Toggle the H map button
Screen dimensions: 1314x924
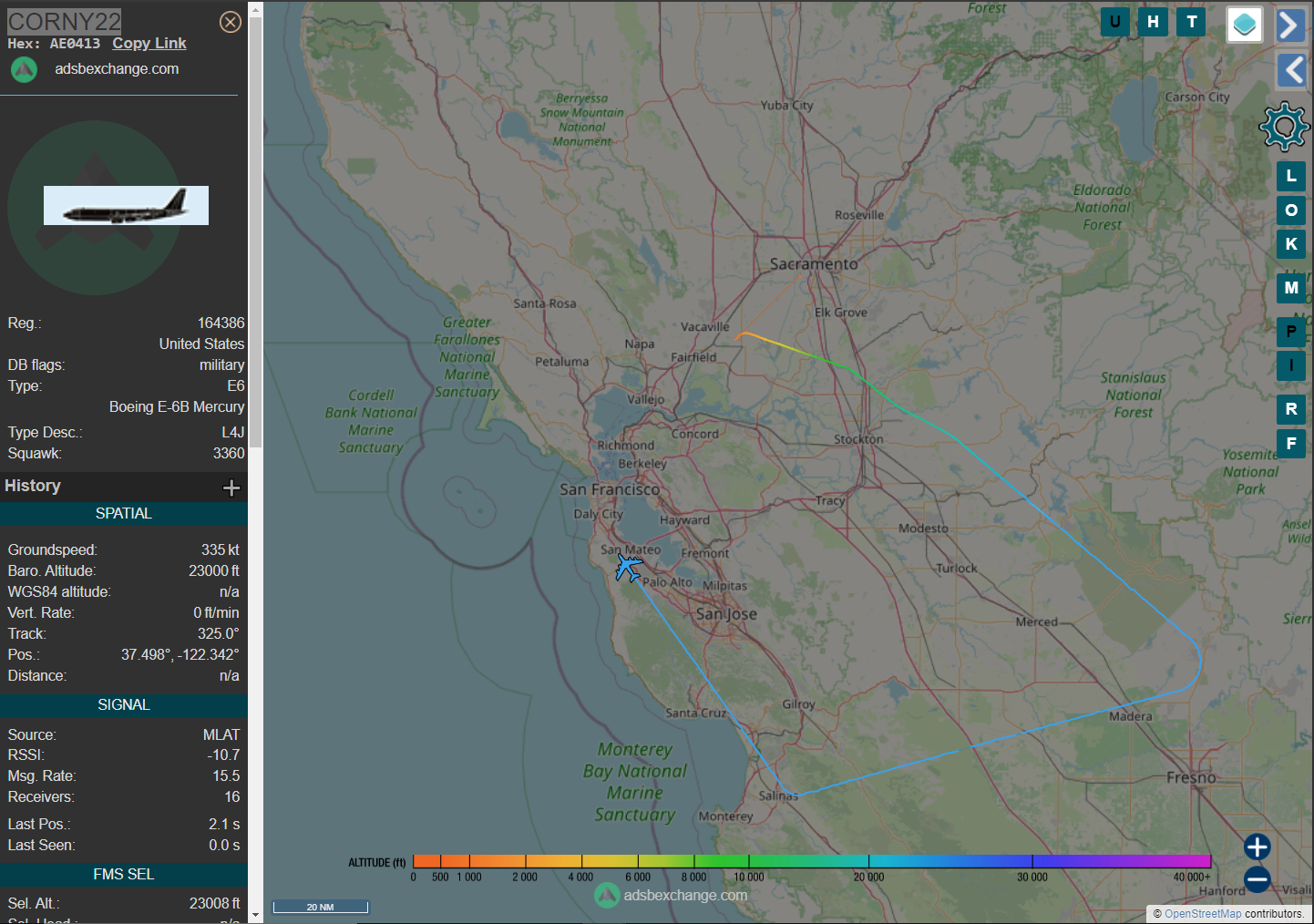click(1153, 22)
